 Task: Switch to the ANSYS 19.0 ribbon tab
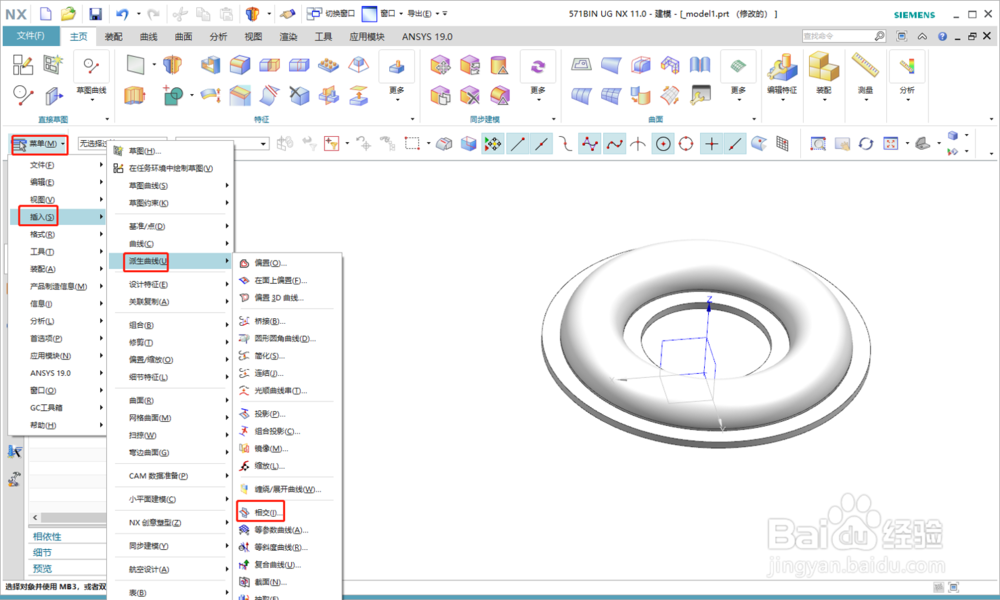427,36
